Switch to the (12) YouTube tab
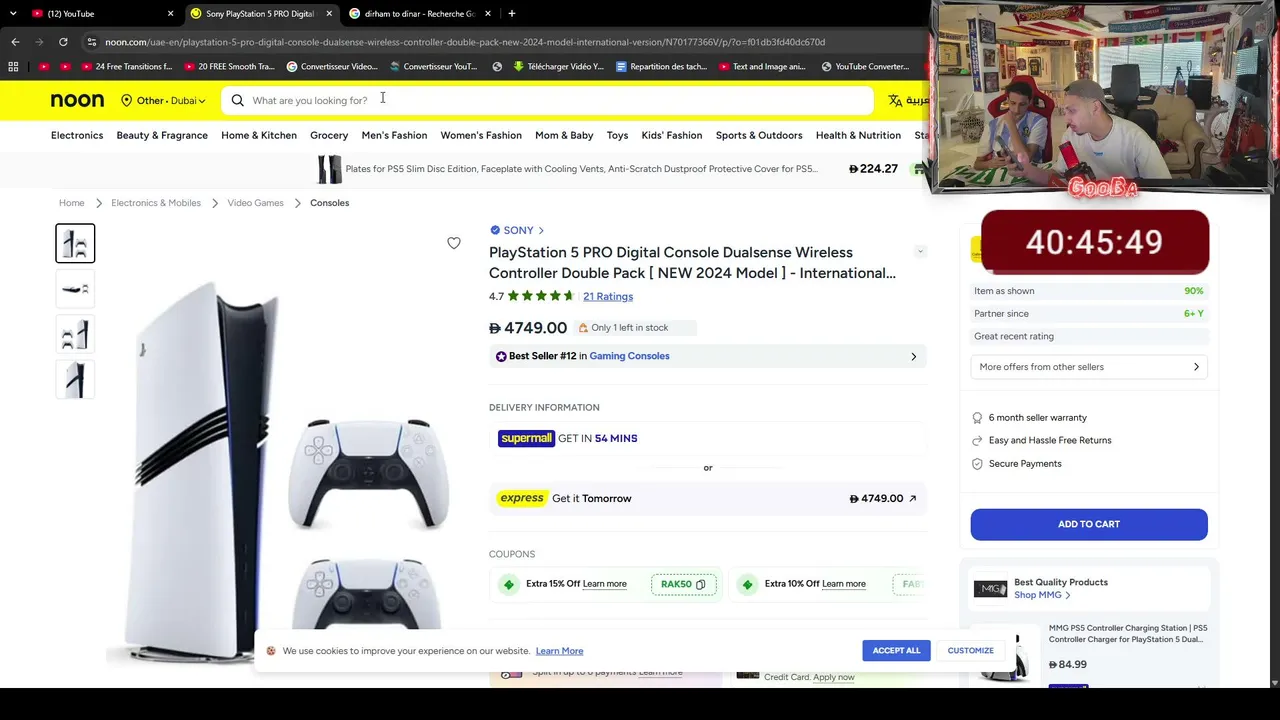This screenshot has width=1280, height=720. click(100, 14)
